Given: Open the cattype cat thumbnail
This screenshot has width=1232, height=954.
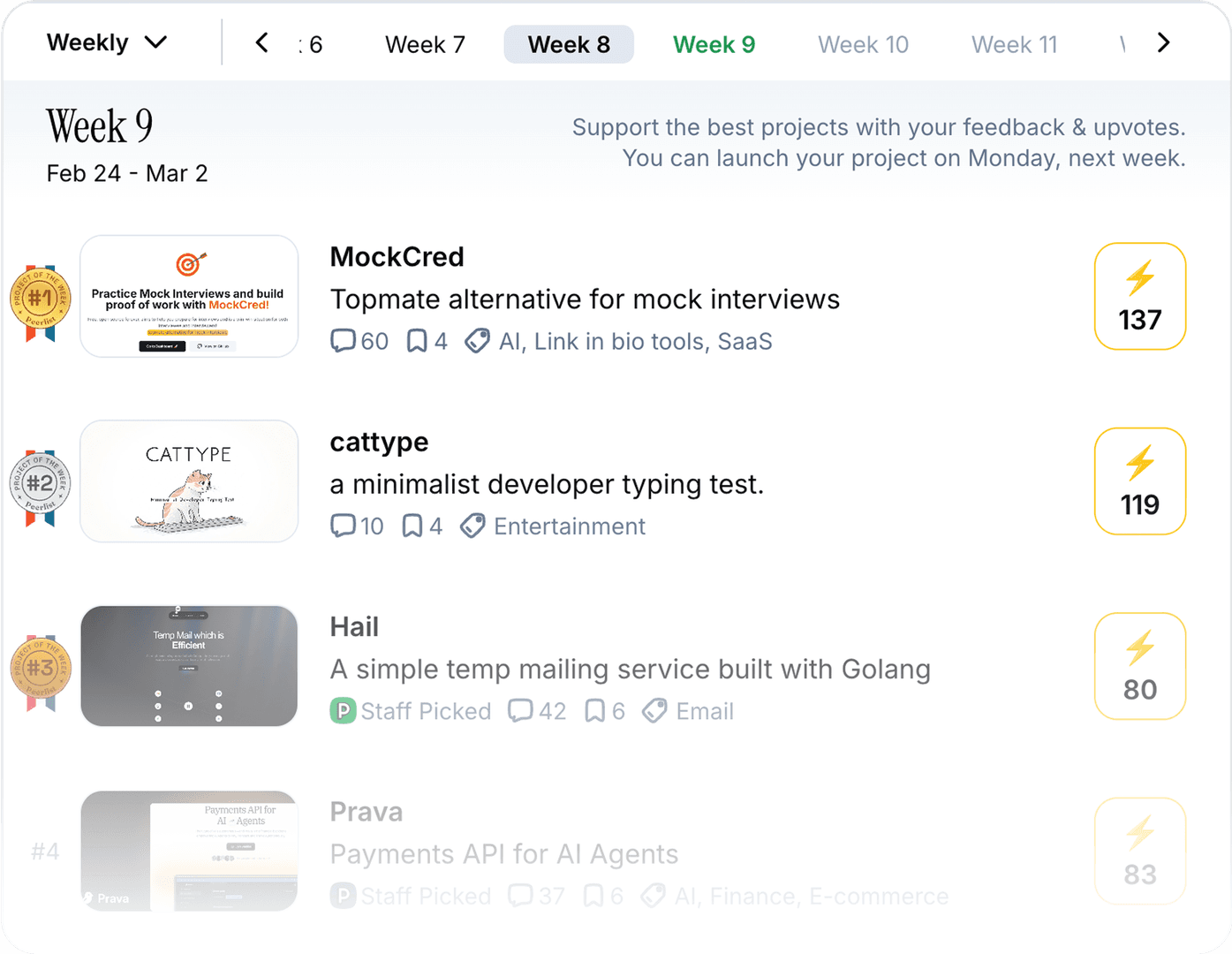Looking at the screenshot, I should click(x=189, y=481).
